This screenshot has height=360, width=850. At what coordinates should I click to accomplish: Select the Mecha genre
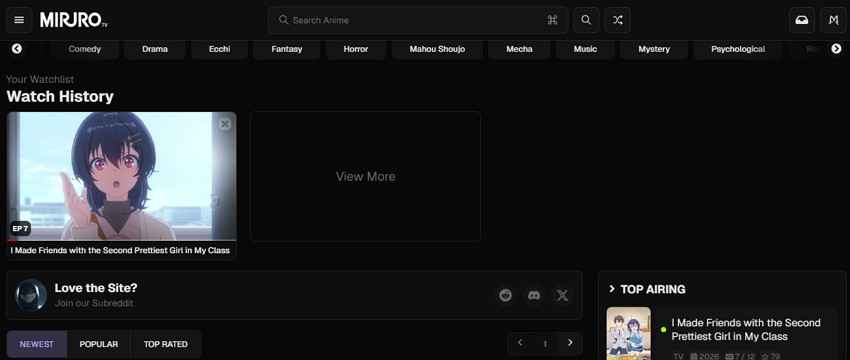coord(519,49)
